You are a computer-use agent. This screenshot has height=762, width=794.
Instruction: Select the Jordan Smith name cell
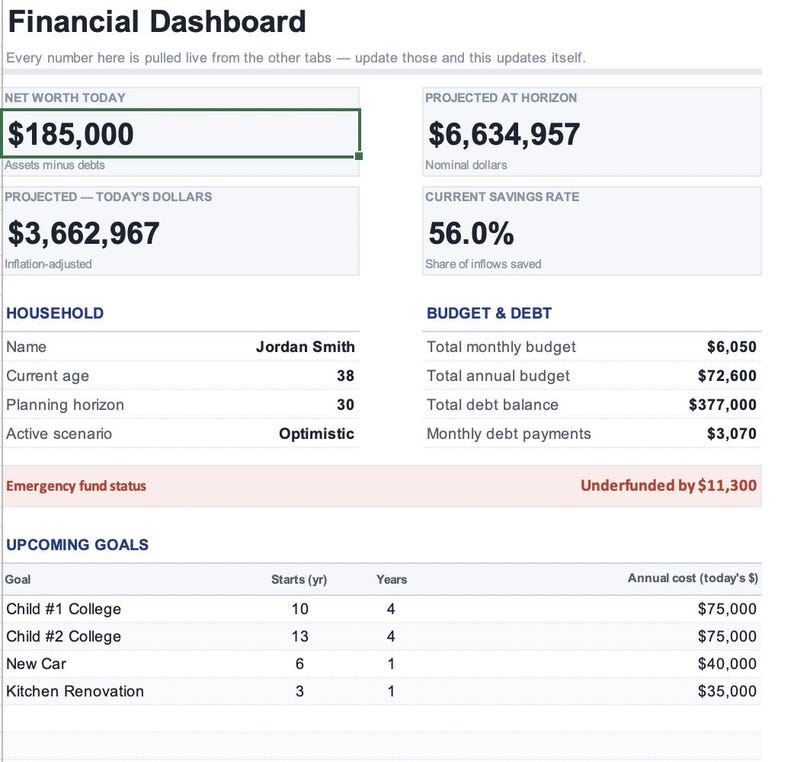pyautogui.click(x=305, y=347)
